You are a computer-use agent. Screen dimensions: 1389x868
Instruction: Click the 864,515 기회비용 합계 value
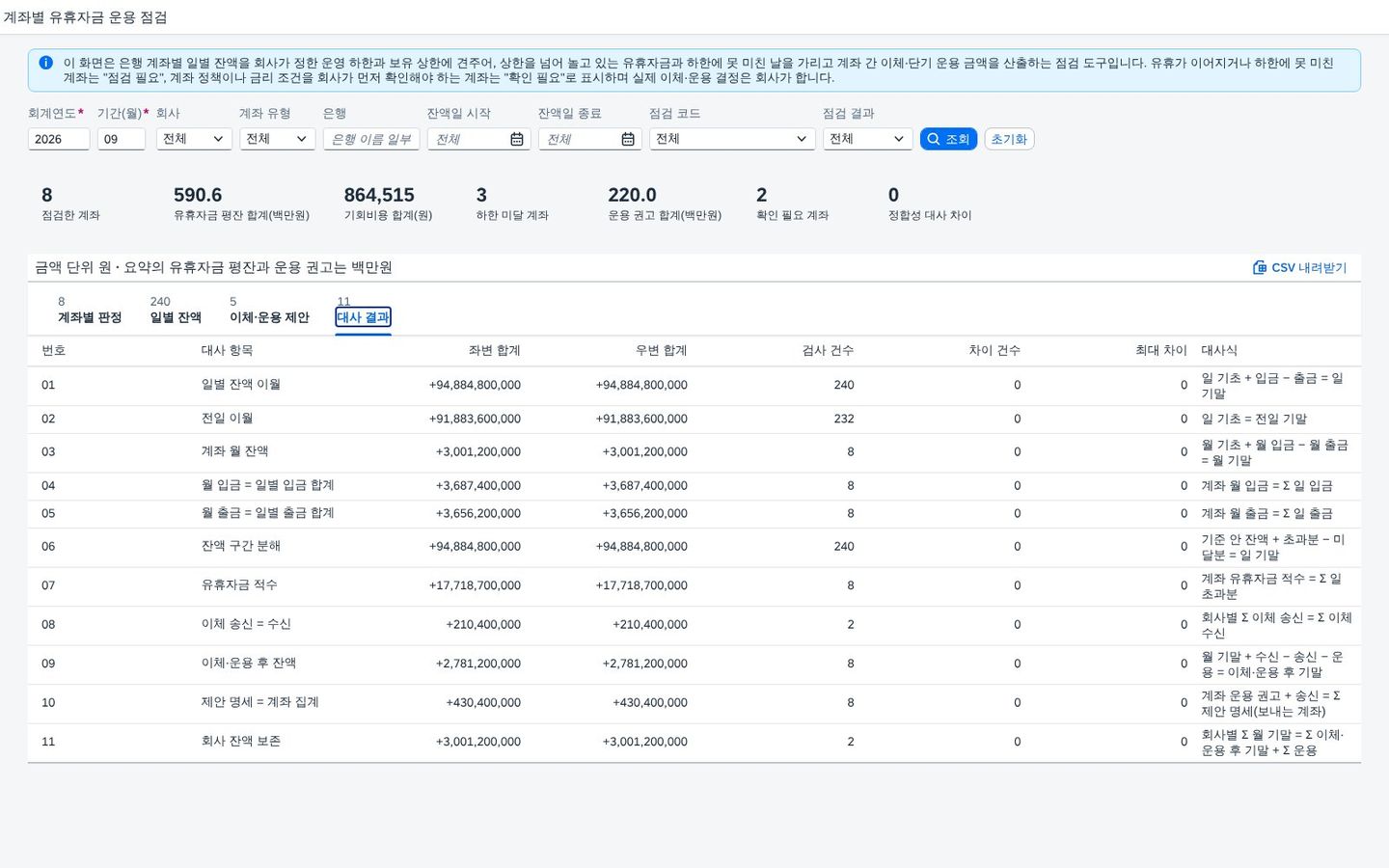[x=379, y=195]
